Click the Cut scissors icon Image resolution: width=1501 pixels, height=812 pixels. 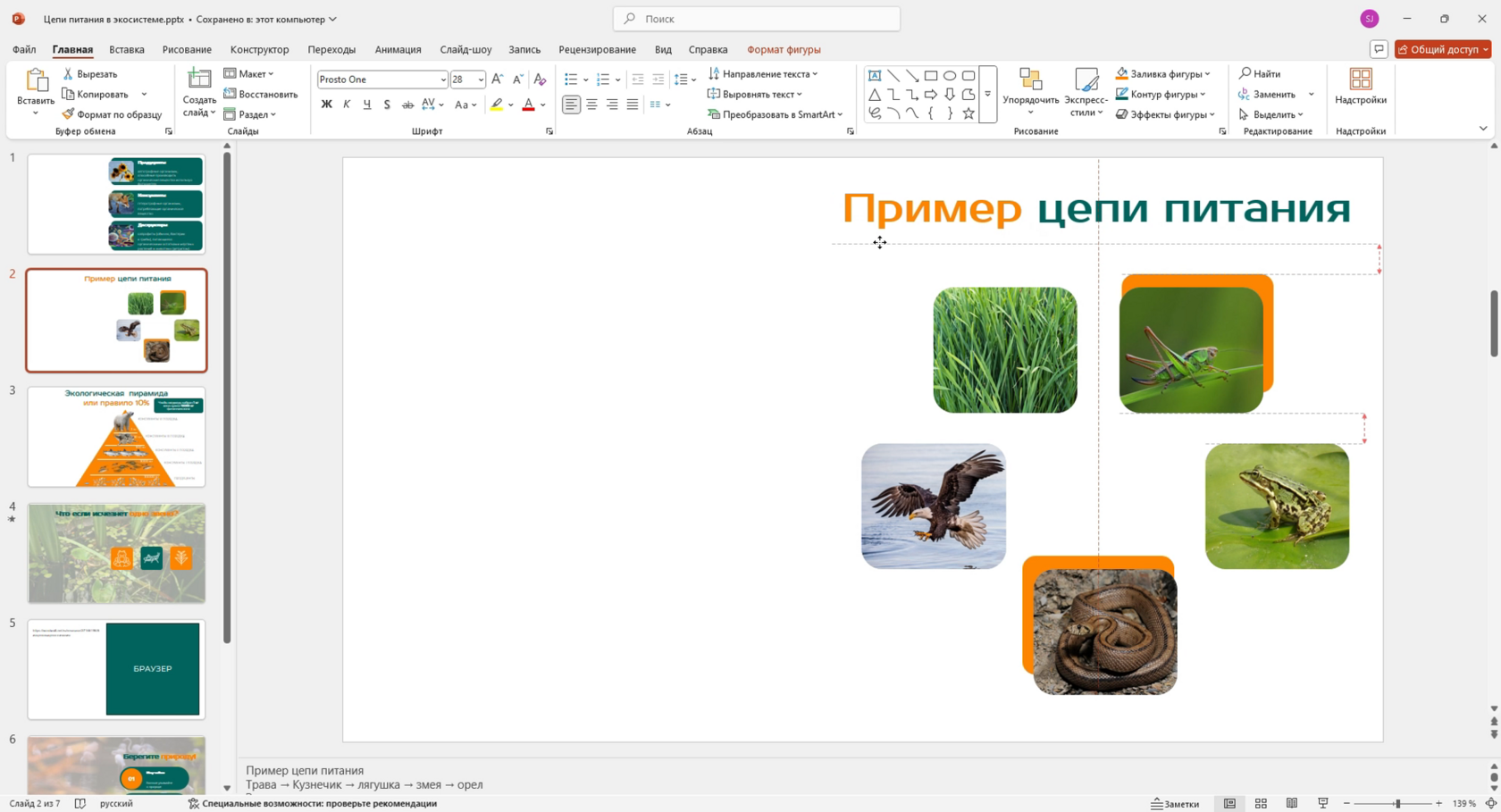(x=68, y=74)
